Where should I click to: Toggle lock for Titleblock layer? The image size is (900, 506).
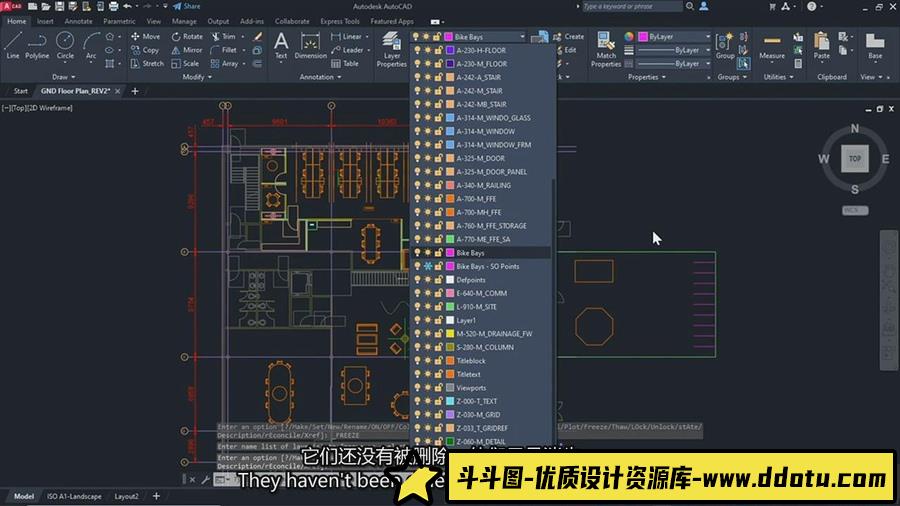tap(439, 361)
